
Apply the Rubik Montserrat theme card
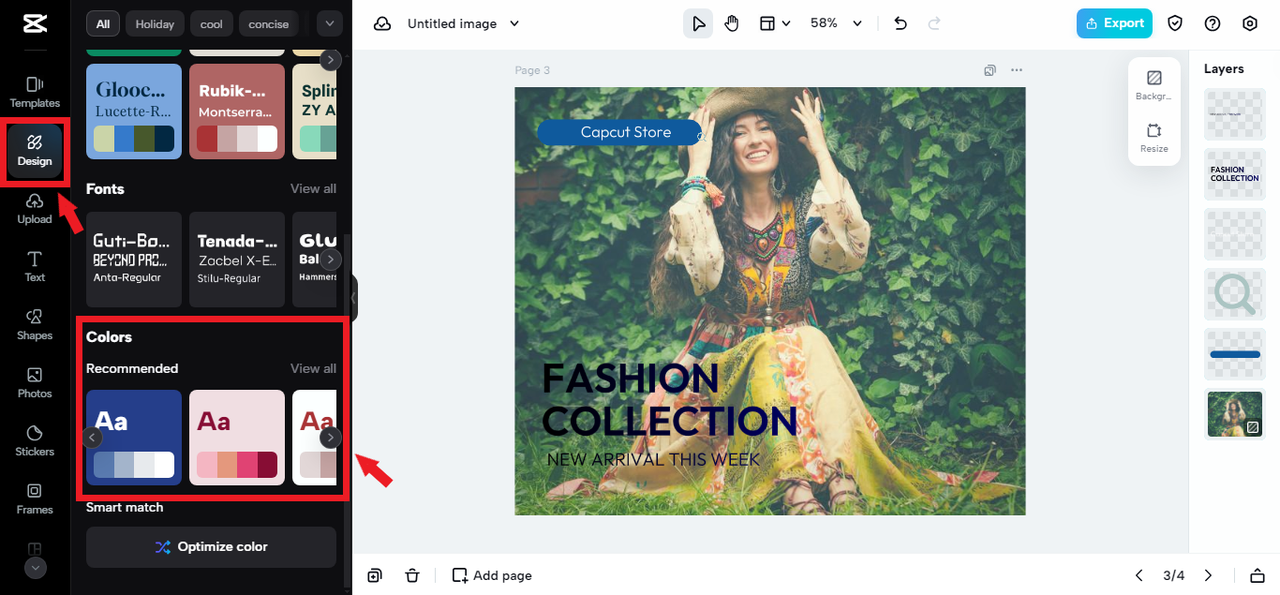(x=237, y=111)
